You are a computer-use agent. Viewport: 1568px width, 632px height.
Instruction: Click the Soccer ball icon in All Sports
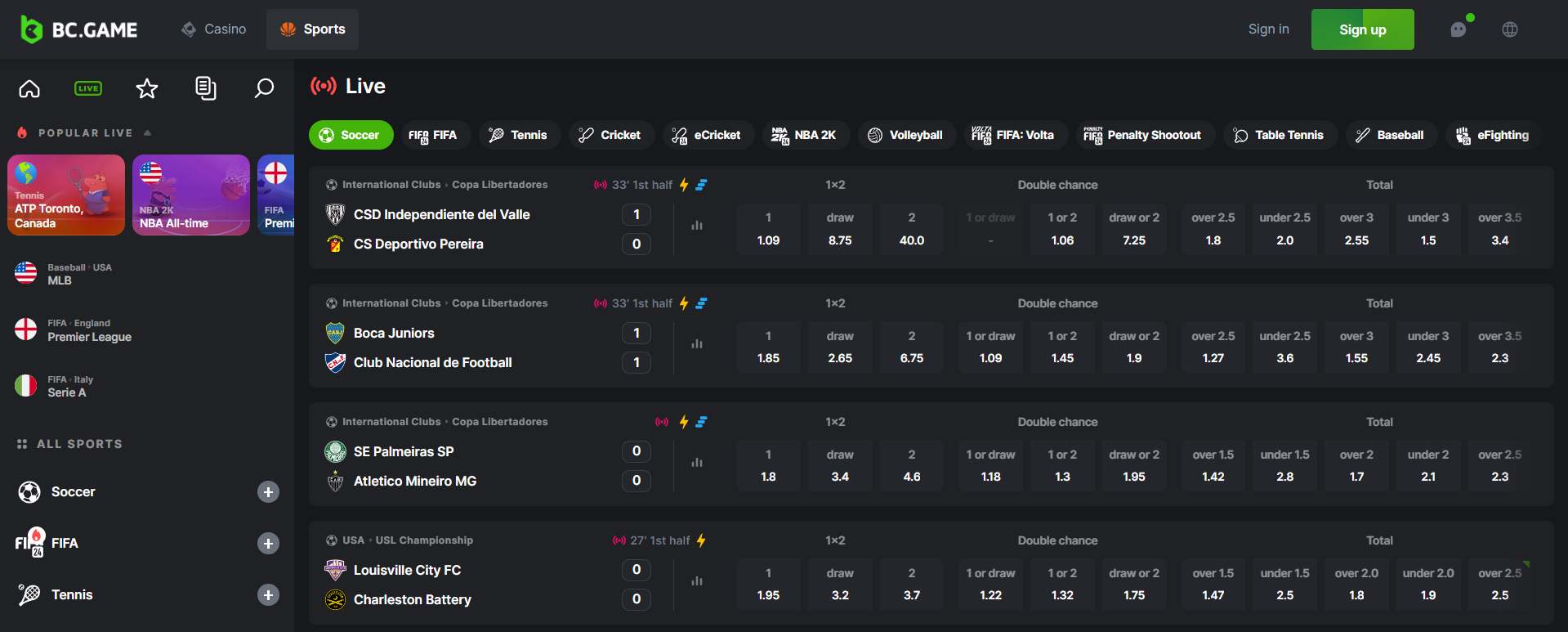[x=29, y=492]
